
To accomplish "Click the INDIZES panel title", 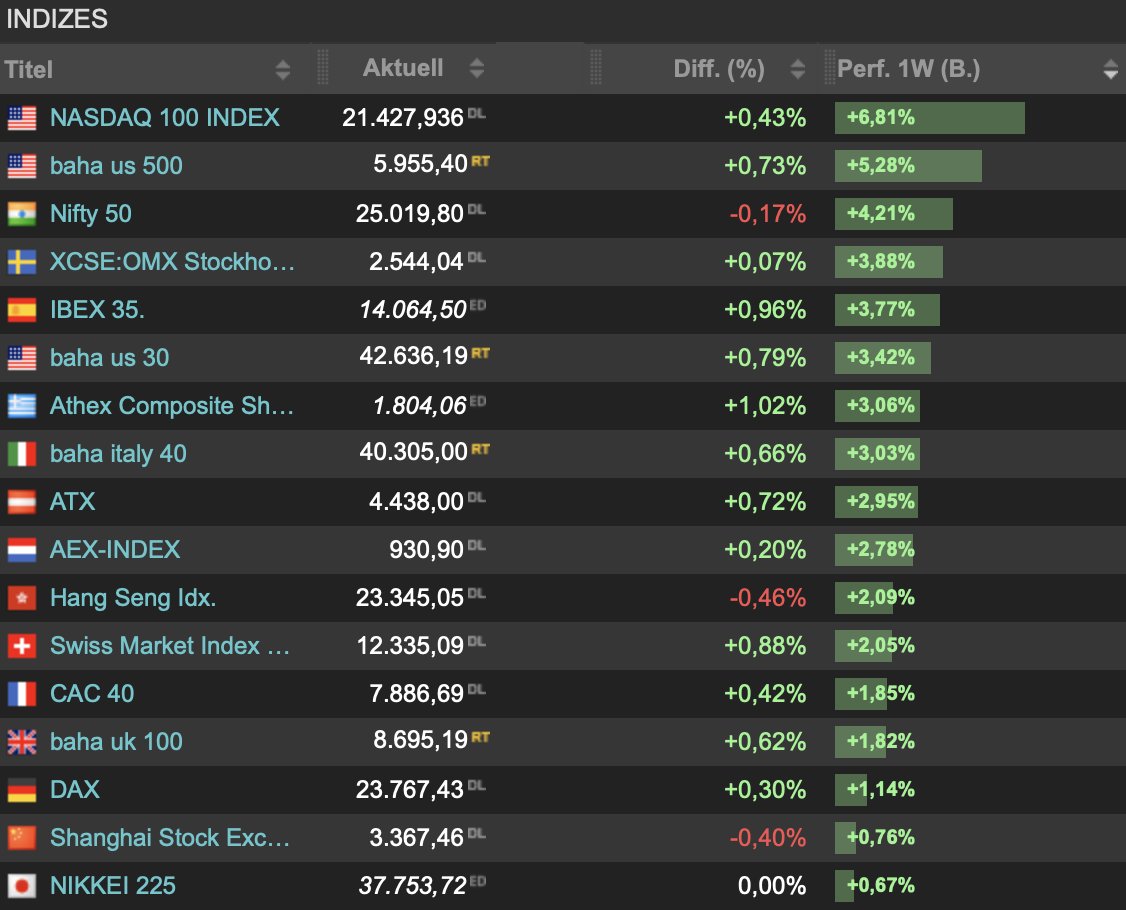I will pos(57,19).
